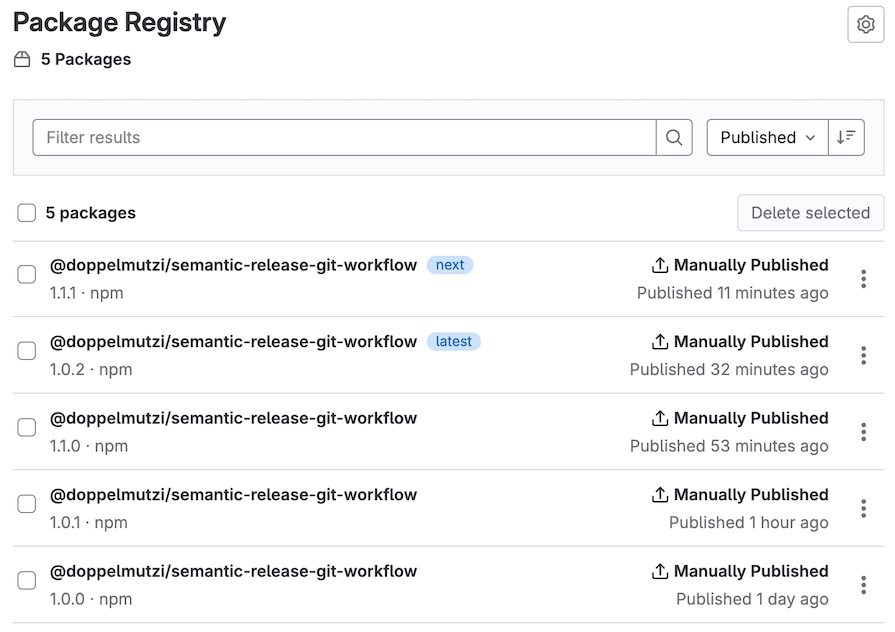Click the search magnifier in filter bar
Screen dimensions: 895x632
[675, 137]
